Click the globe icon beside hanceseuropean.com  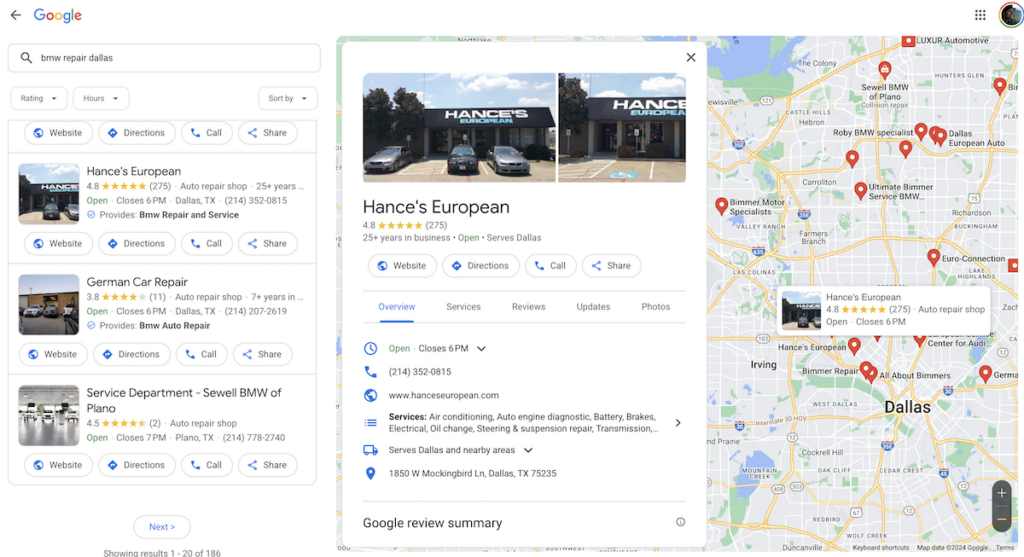pos(370,395)
